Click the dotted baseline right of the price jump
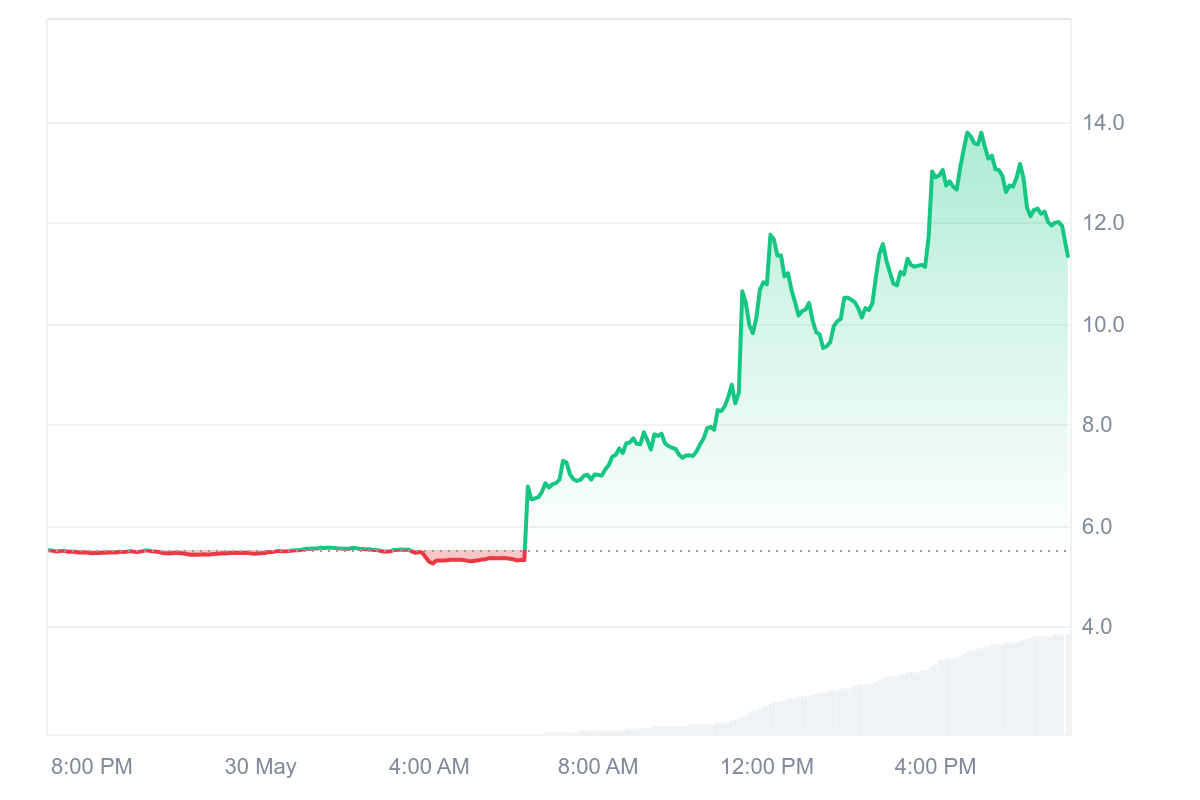 [x=800, y=551]
